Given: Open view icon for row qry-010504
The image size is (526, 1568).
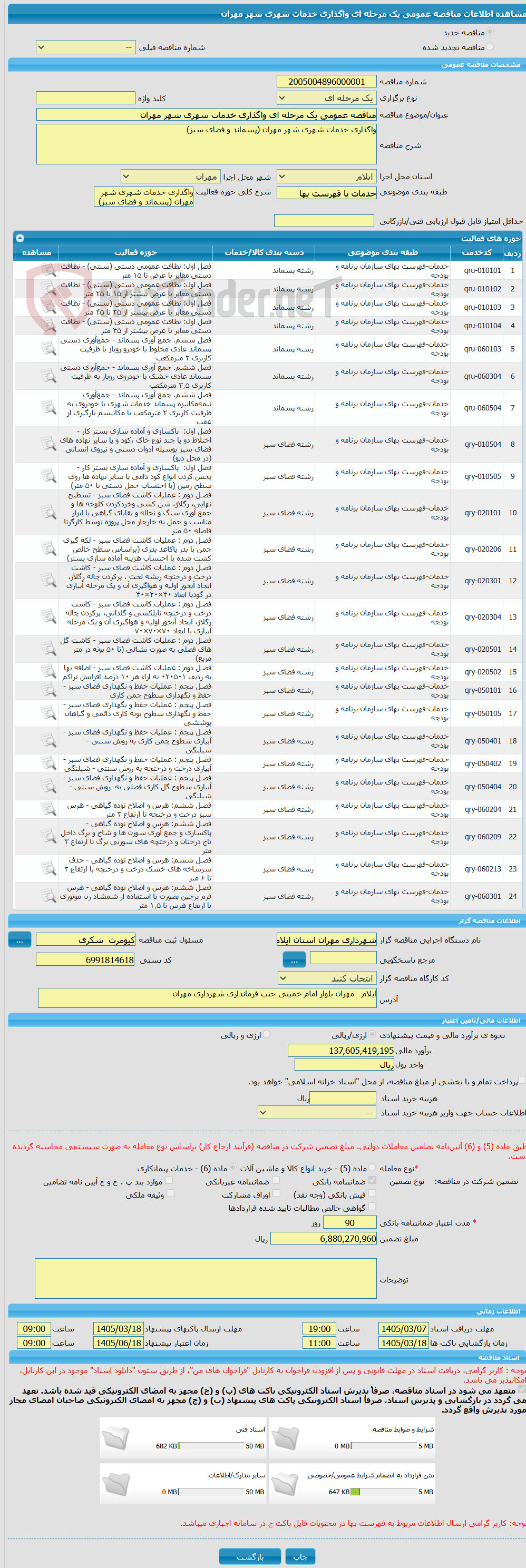Looking at the screenshot, I should pos(48,444).
